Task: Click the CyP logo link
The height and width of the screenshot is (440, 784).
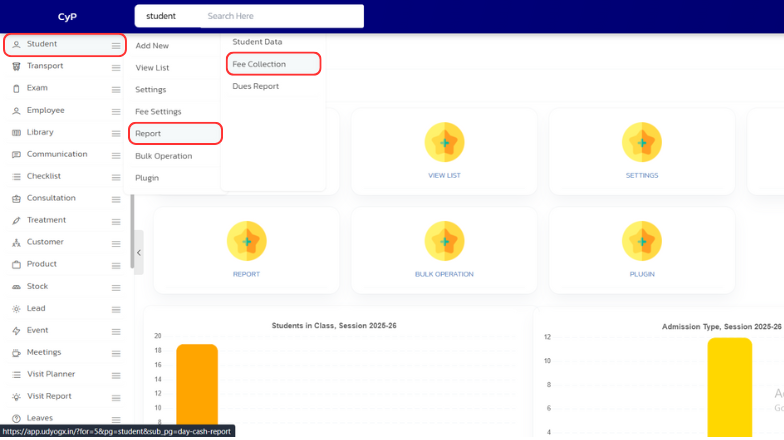Action: click(x=67, y=16)
